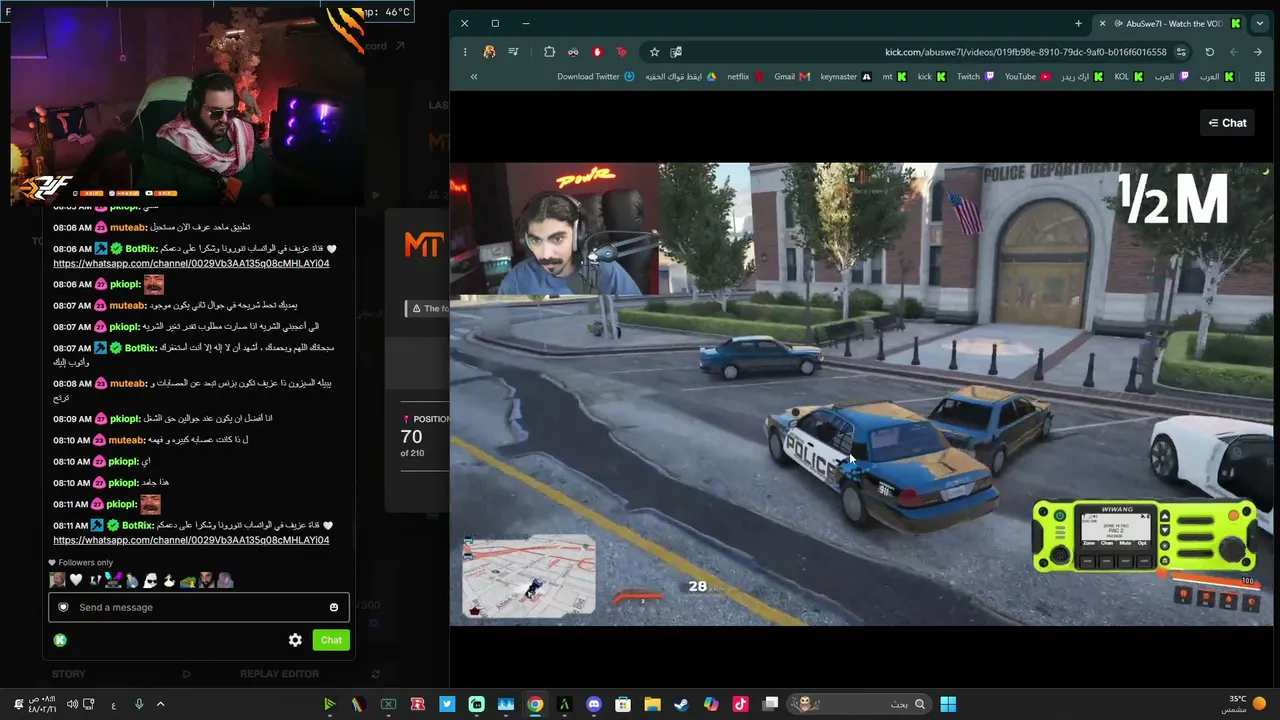Insert the white heart emote
Screen dimensions: 1280x720
76,580
